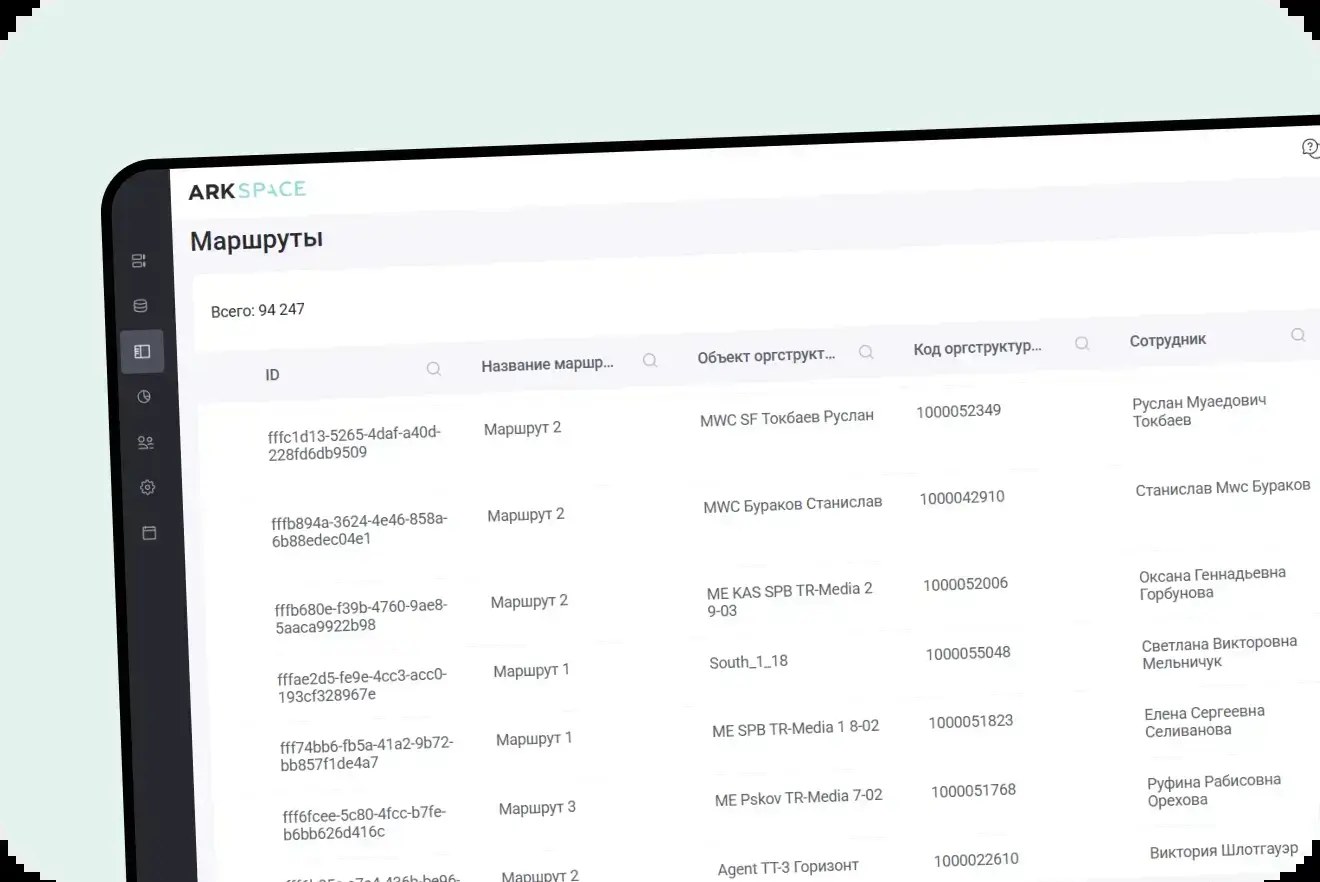Search in the Объект оргструктуры column
1320x882 pixels.
pyautogui.click(x=866, y=352)
